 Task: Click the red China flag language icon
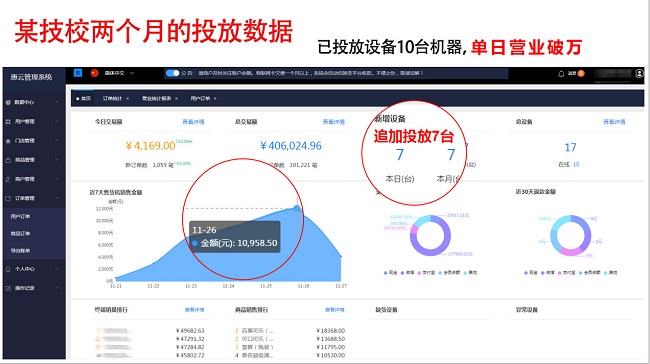(x=94, y=73)
